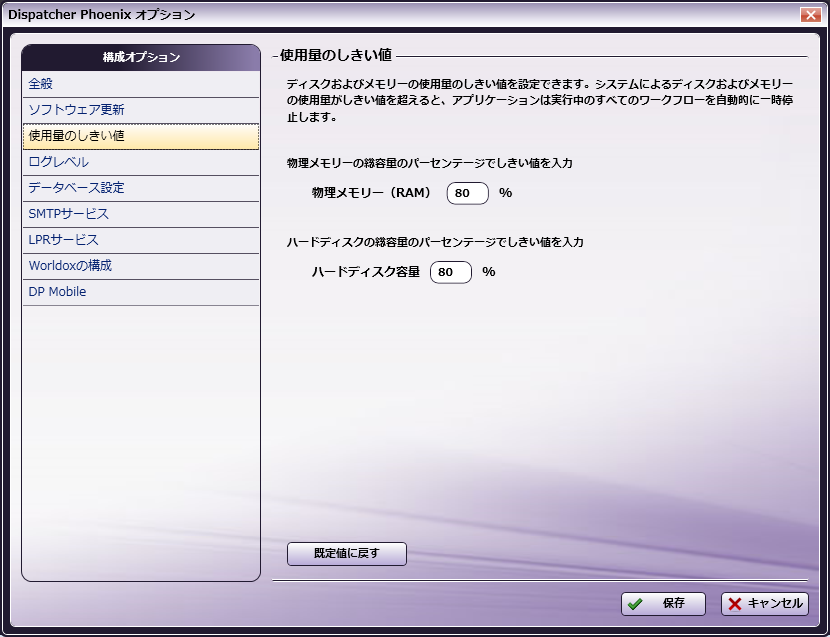Screen dimensions: 830x637
Task: Click the 物理メモリー (RAM) percentage field
Action: pos(467,193)
